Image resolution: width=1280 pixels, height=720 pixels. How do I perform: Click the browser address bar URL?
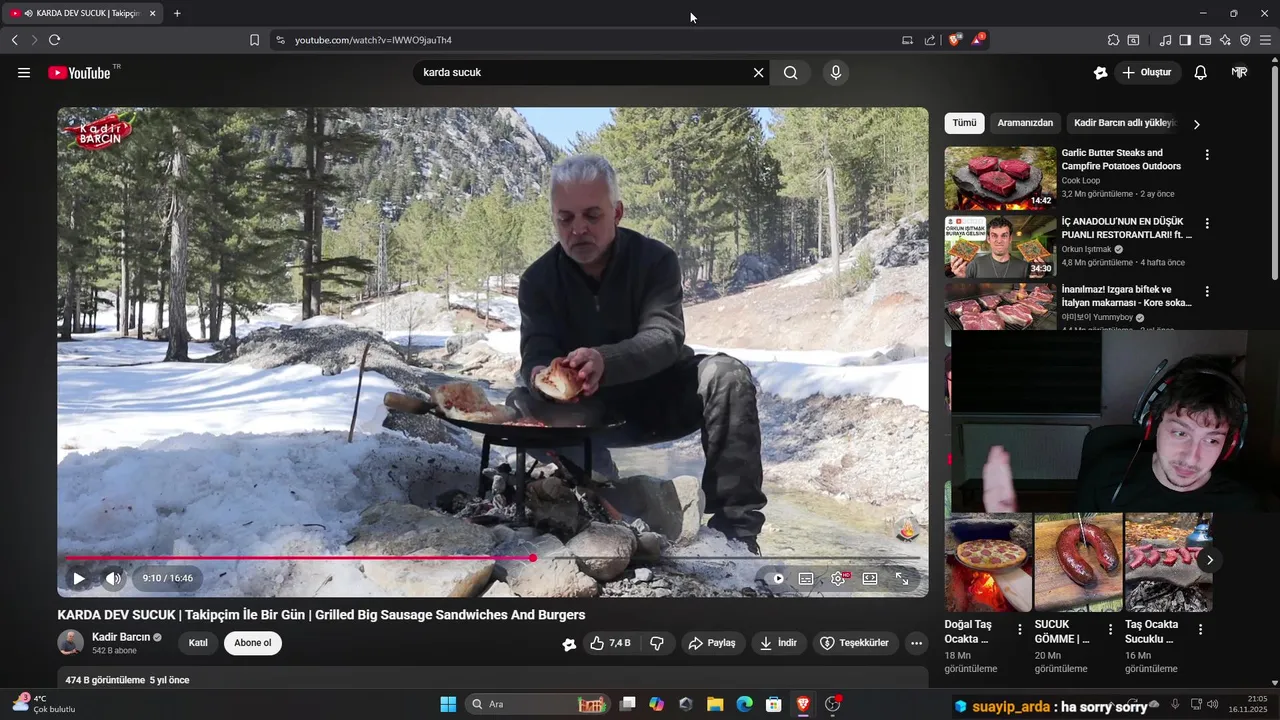click(373, 40)
